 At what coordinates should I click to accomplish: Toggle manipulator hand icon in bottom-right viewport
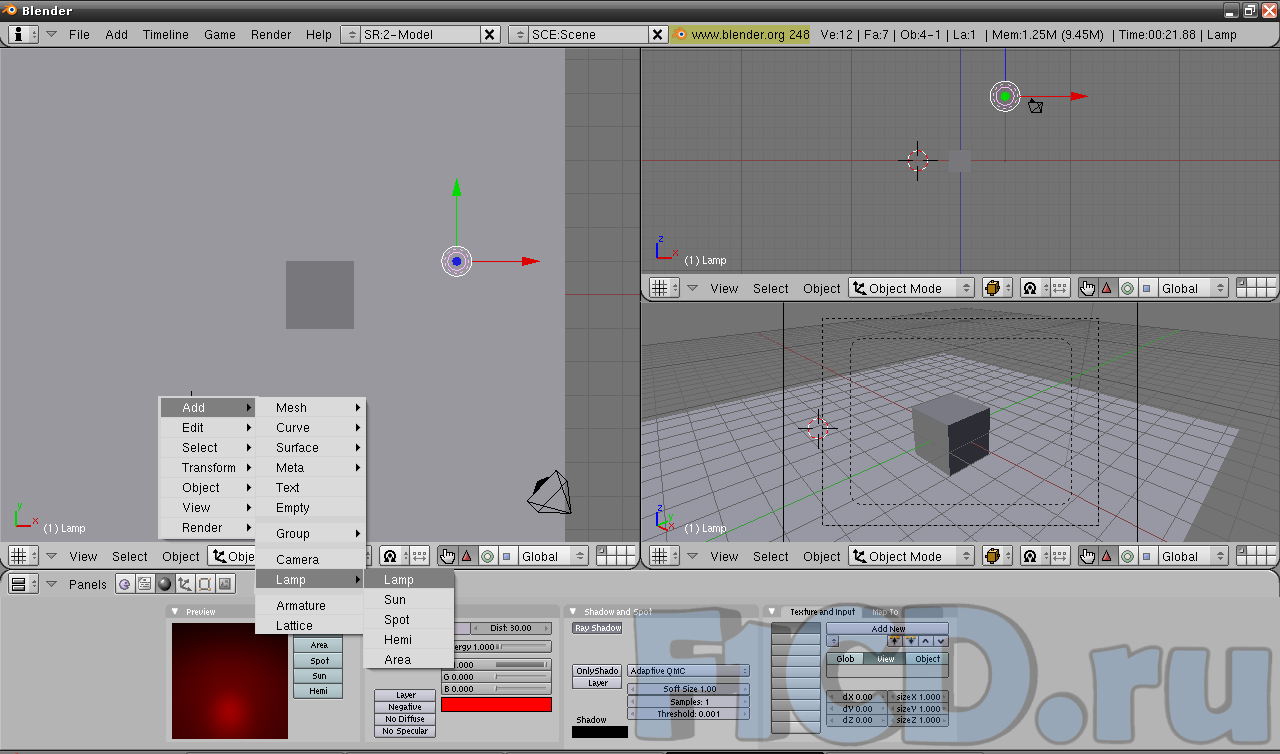click(x=1087, y=556)
